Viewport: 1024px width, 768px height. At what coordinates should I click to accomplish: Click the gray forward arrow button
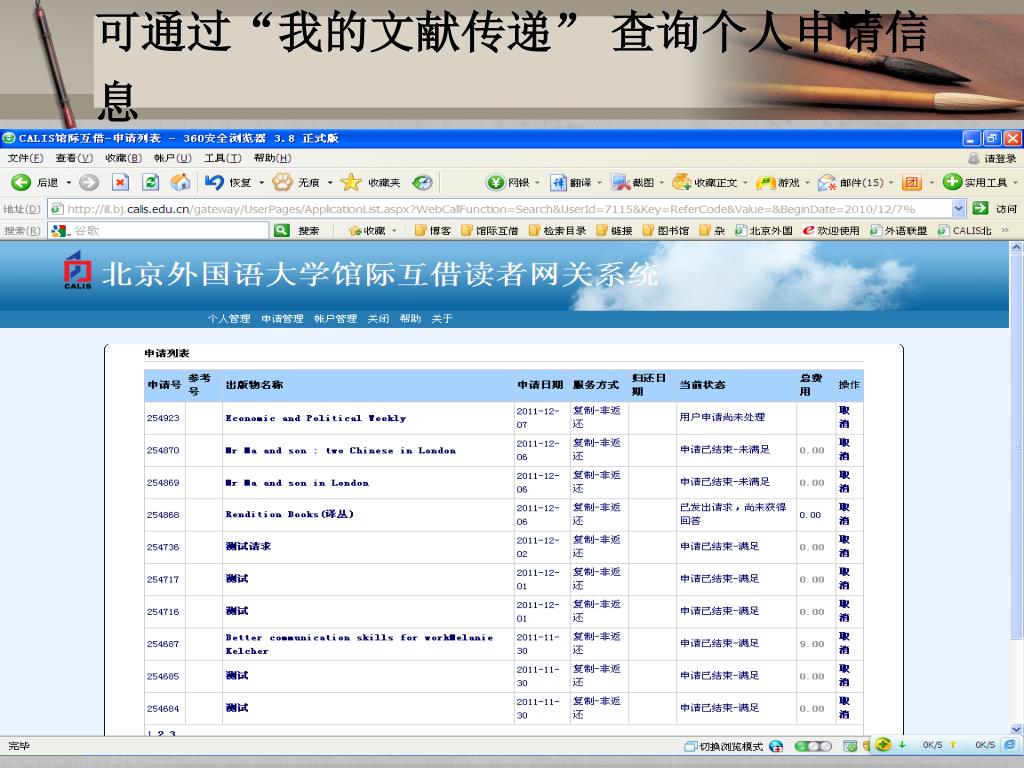[89, 182]
